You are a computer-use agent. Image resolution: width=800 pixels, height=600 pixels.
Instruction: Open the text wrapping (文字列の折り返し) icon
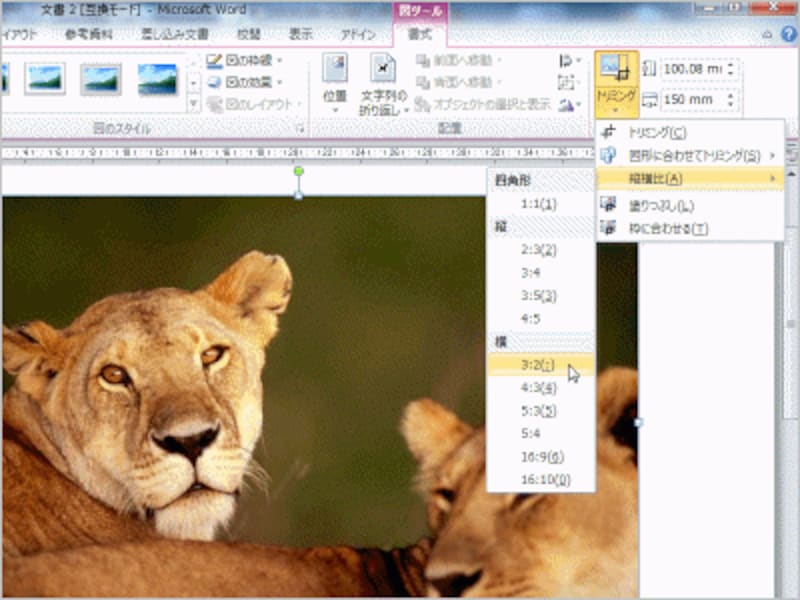pos(383,68)
